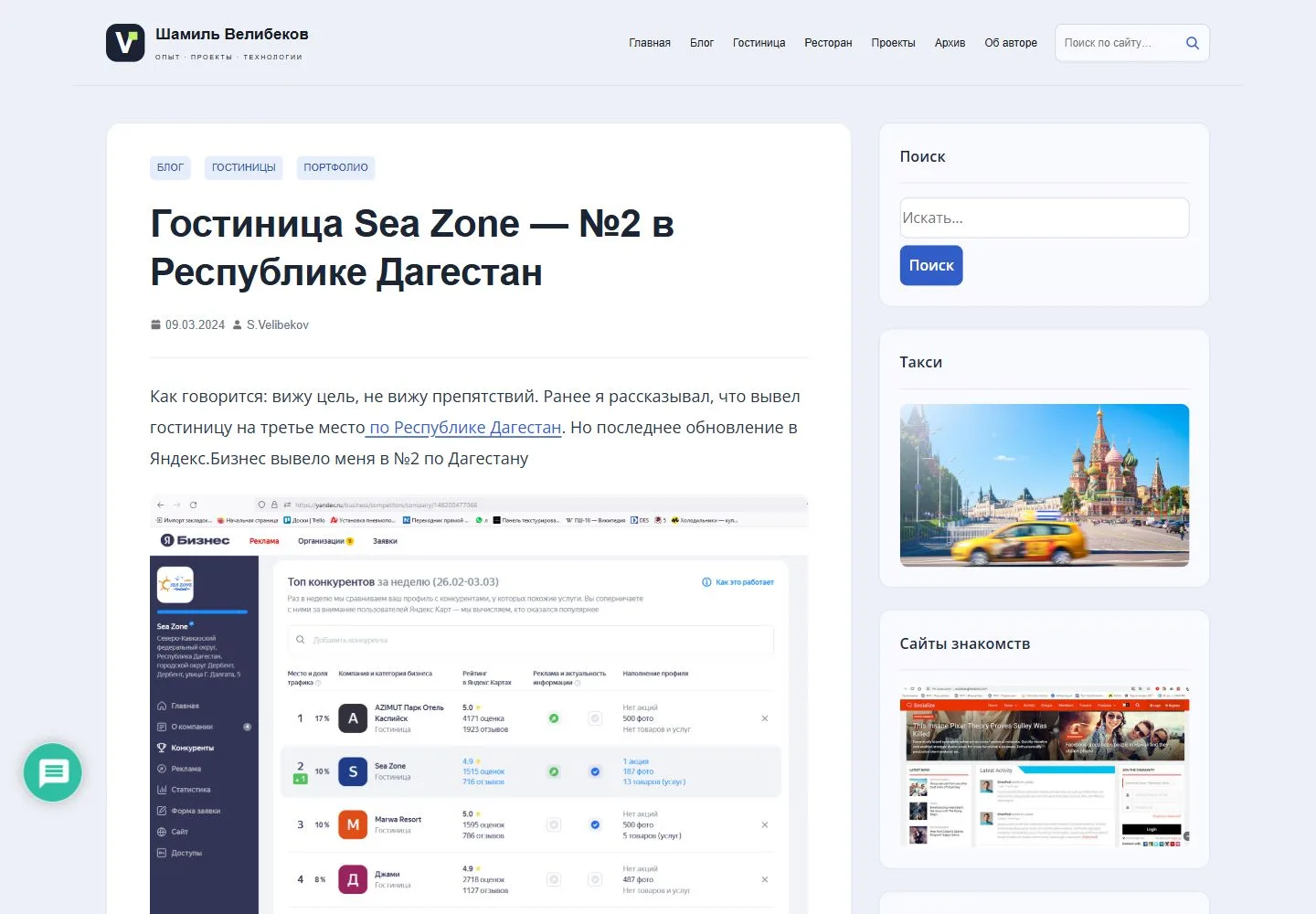Screen dimensions: 1316x914
Task: Select the БЛОГ category tag
Action: click(x=170, y=167)
